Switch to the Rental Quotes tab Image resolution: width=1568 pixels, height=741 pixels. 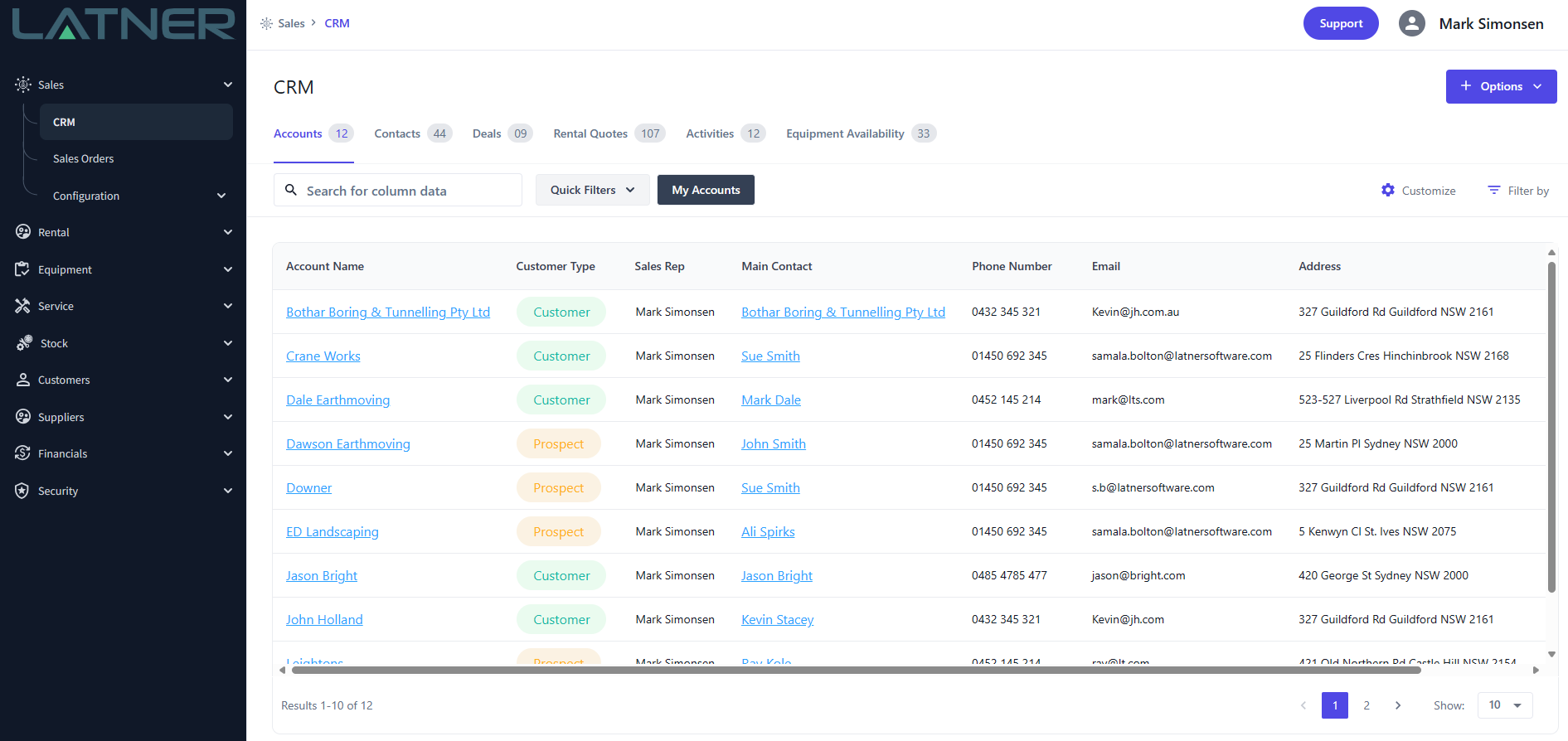coord(590,133)
